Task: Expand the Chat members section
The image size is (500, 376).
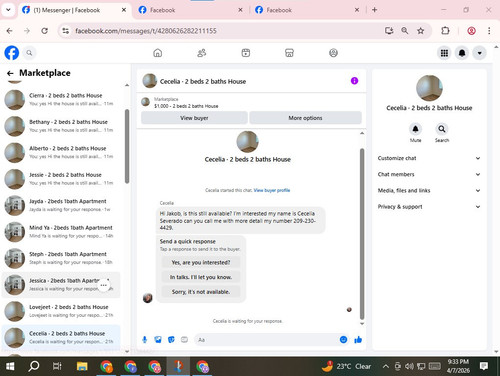Action: click(x=429, y=174)
